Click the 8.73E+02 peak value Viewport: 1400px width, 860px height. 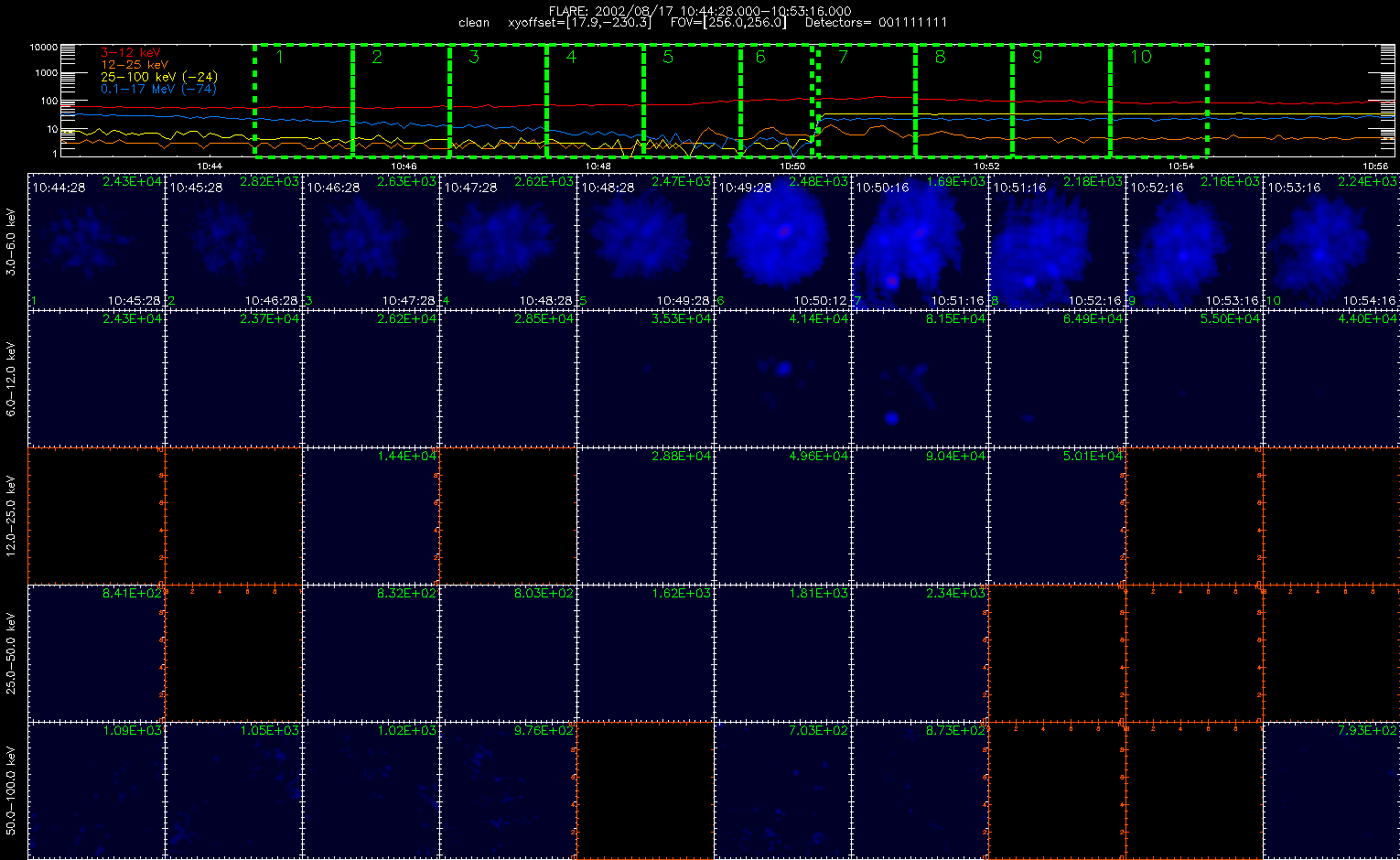(x=958, y=730)
